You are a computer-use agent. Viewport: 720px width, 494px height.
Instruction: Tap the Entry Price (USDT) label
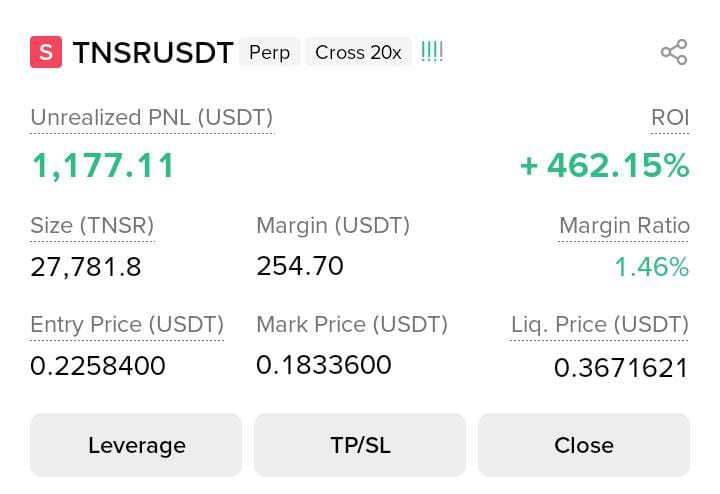point(127,325)
